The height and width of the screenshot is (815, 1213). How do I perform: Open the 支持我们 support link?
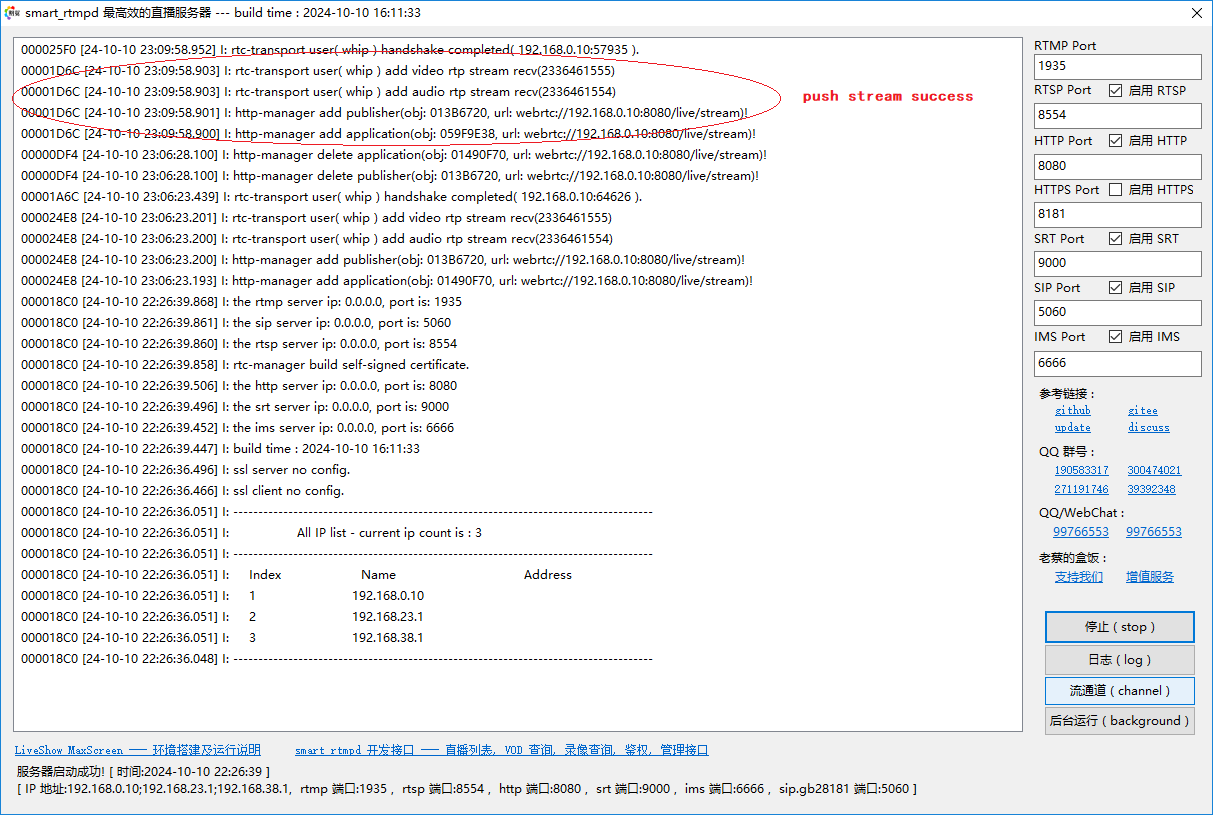(x=1079, y=577)
